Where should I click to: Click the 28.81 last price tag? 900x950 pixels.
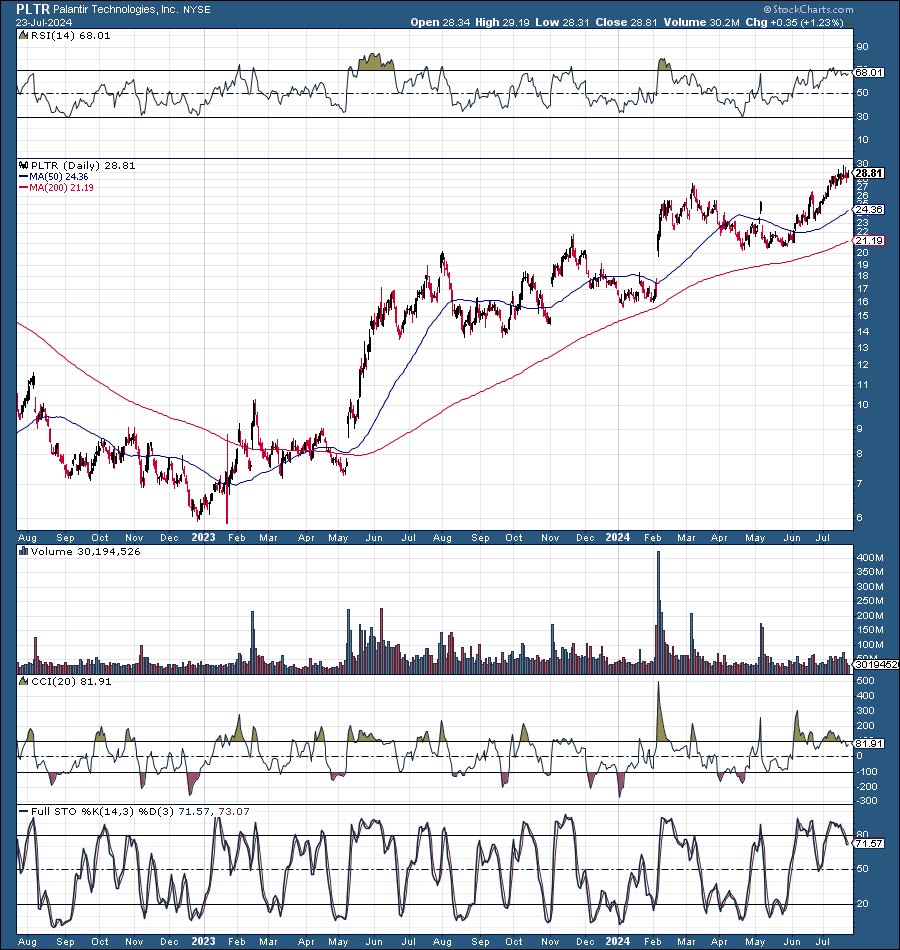coord(869,173)
